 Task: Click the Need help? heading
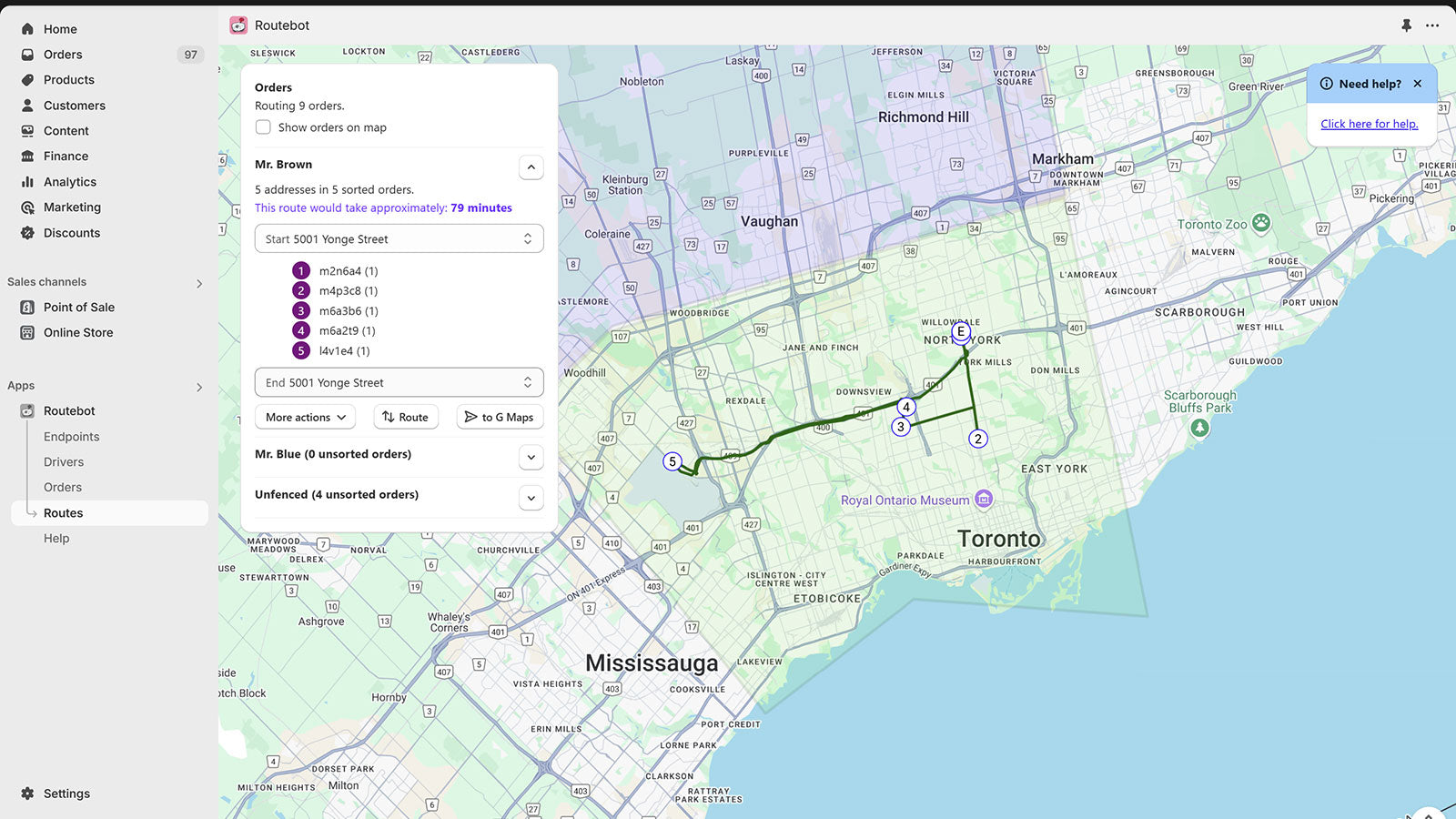click(1370, 84)
